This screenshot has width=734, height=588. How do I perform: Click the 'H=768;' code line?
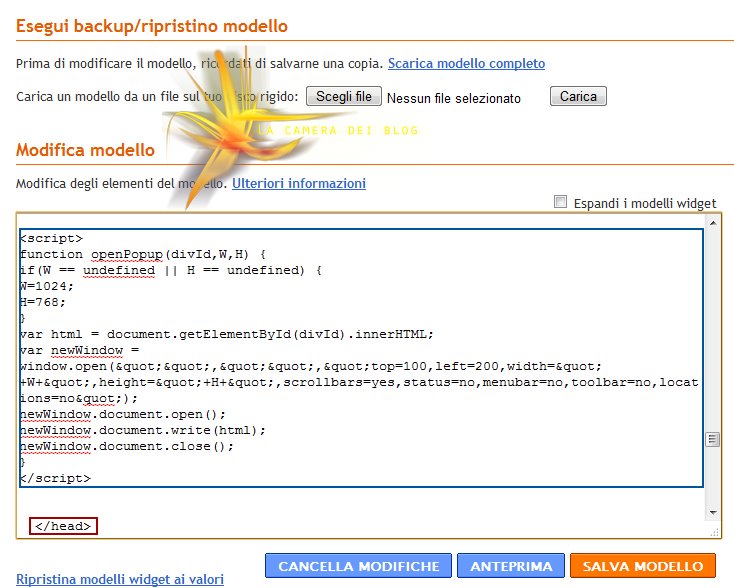[x=43, y=302]
